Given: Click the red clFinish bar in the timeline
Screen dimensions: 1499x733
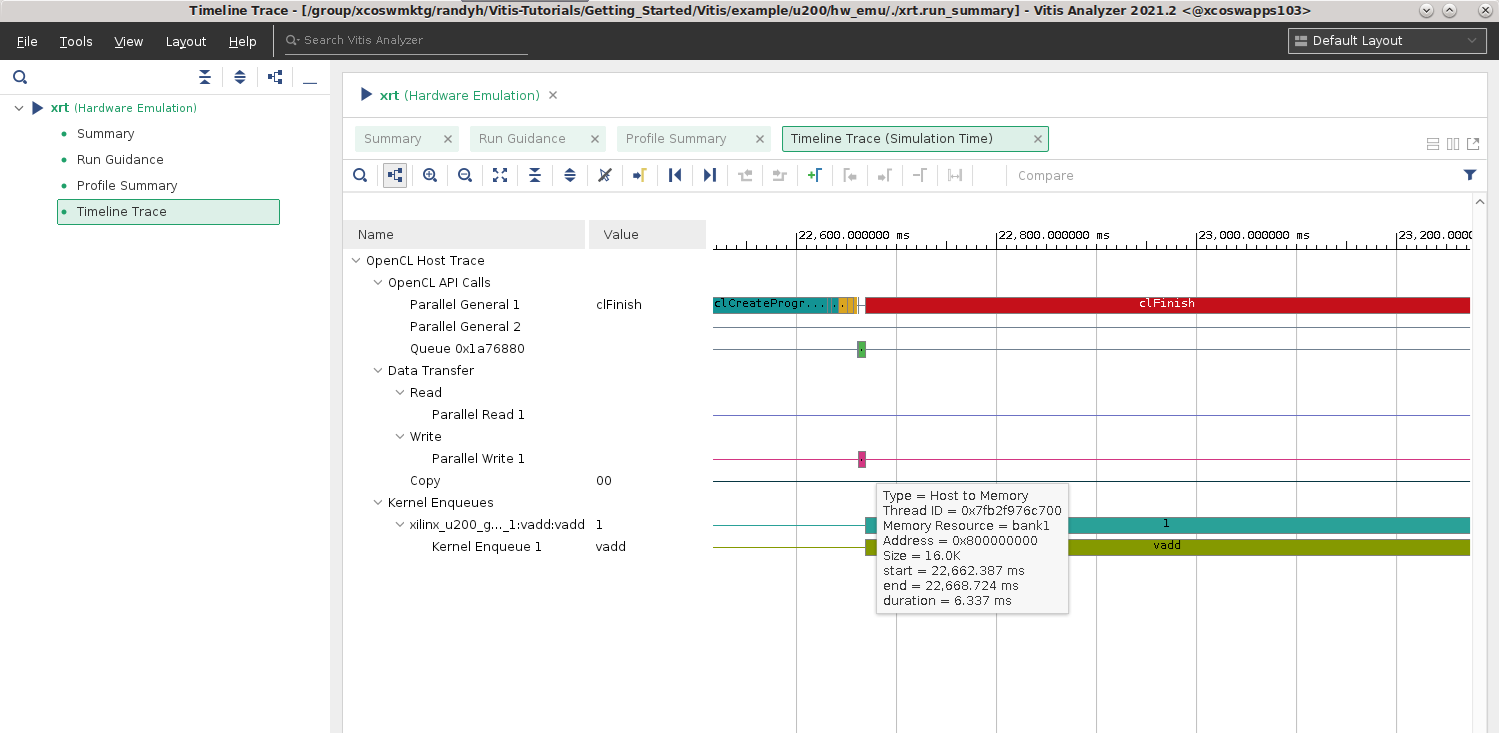Looking at the screenshot, I should coord(1167,305).
